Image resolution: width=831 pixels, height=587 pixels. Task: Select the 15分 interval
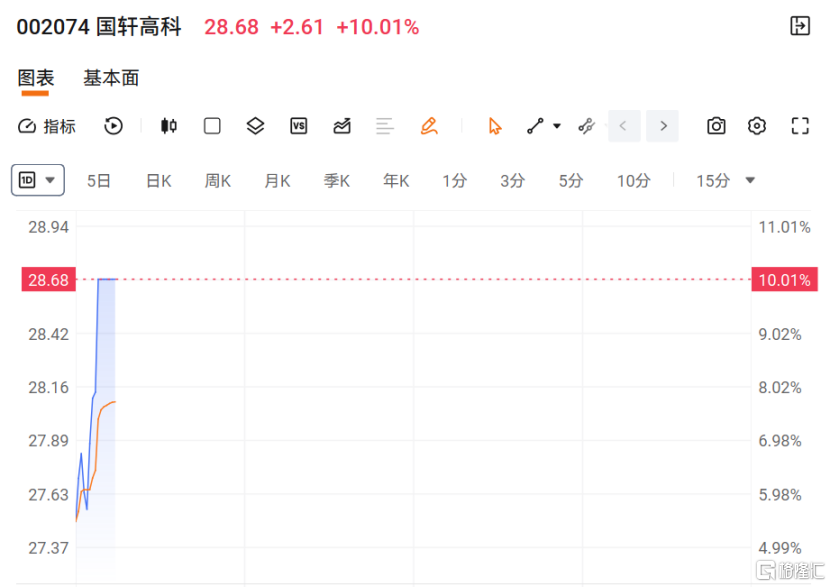713,181
